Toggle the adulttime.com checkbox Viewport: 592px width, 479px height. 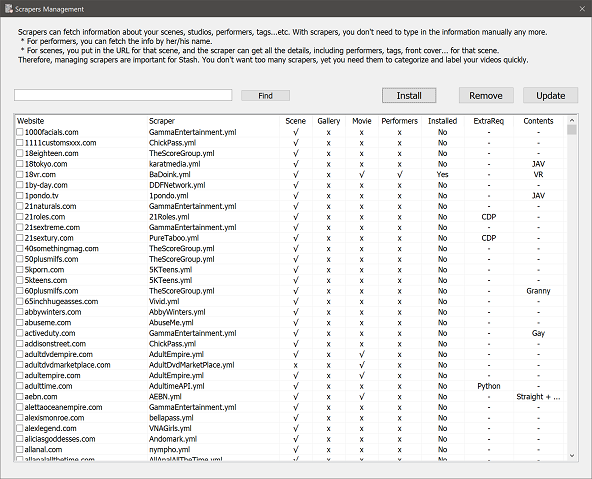(x=20, y=386)
